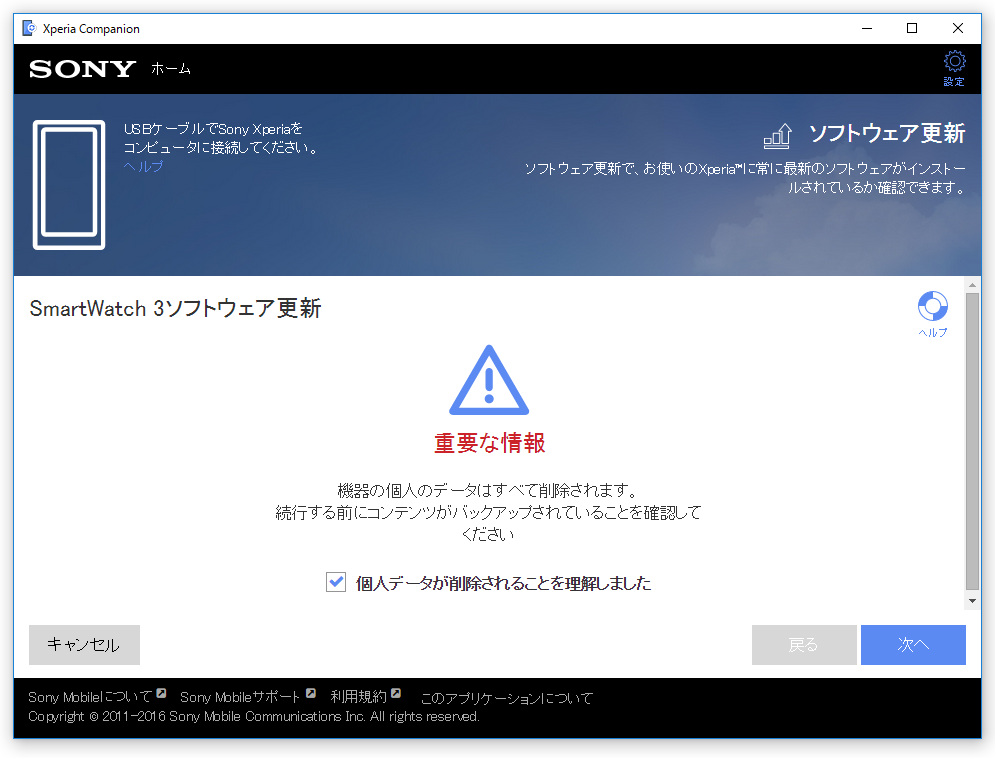Click the scrollbar down arrow
This screenshot has width=995, height=758.
pos(972,601)
